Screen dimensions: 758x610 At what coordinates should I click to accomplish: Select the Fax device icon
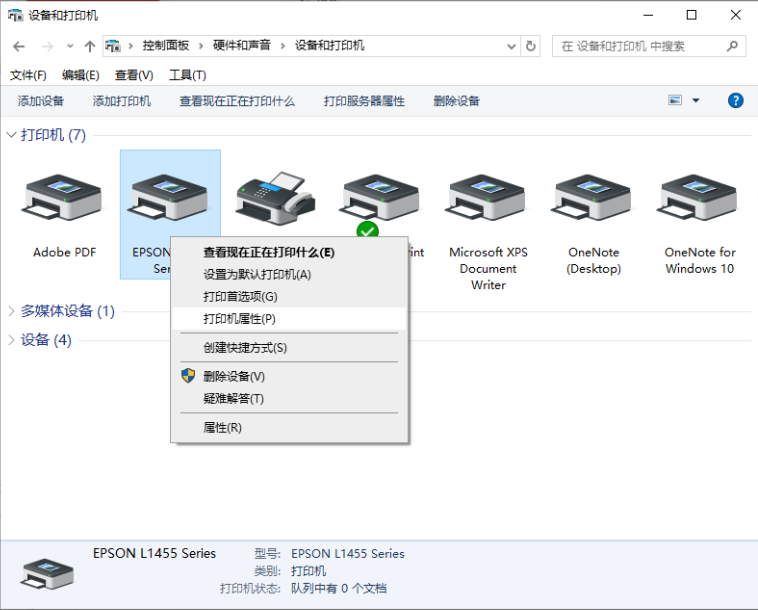pos(275,198)
